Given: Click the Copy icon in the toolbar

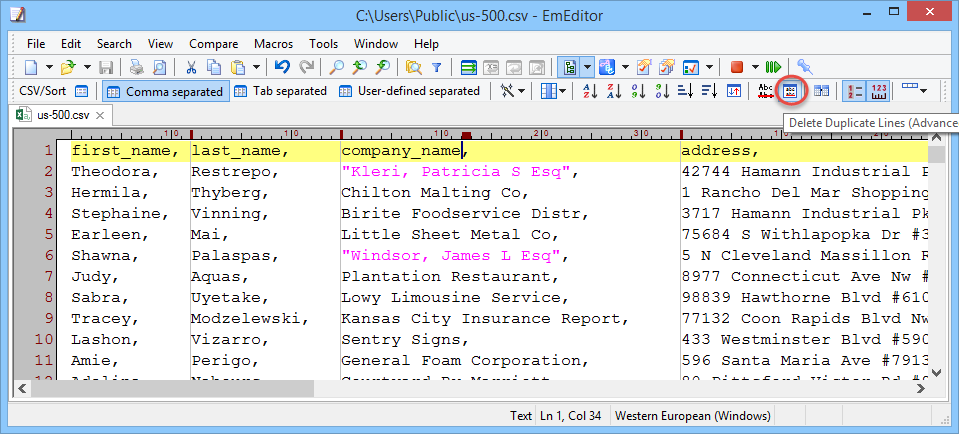Looking at the screenshot, I should (x=213, y=67).
